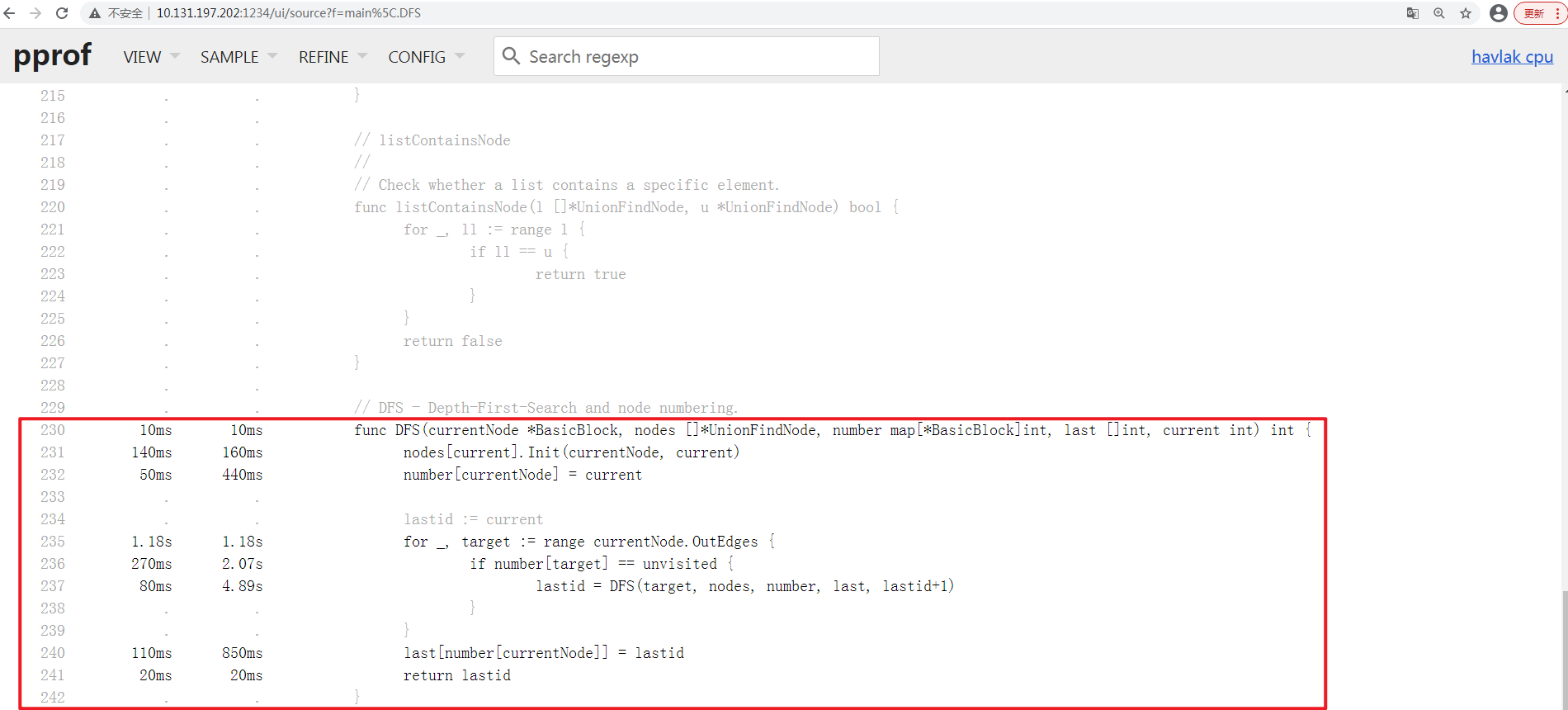Click the 'return lastid' code line
This screenshot has width=1568, height=710.
click(457, 675)
